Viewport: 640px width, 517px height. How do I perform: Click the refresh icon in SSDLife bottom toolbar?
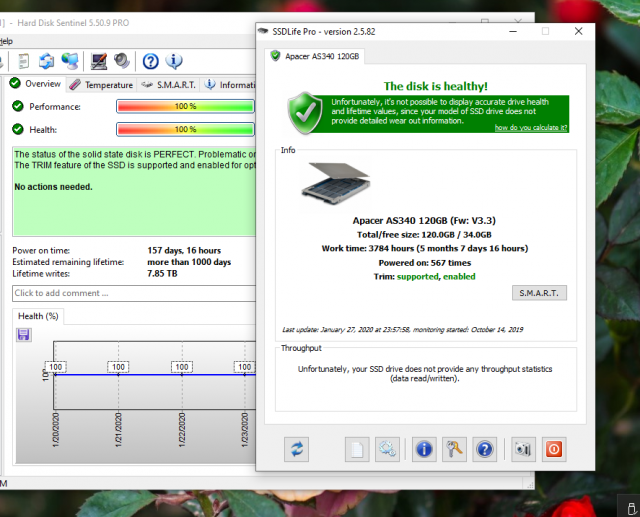[295, 449]
